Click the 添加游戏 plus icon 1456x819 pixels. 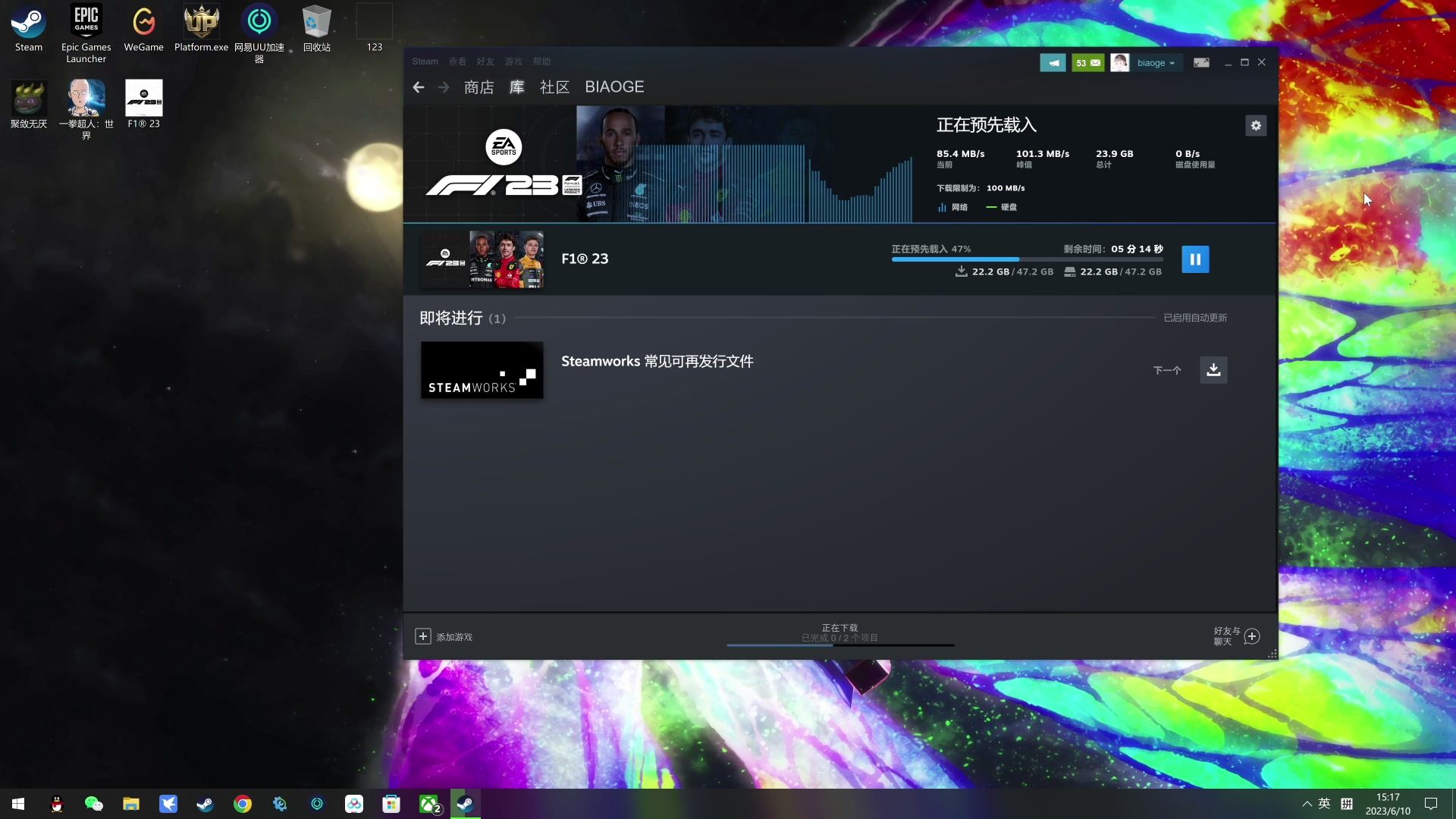[423, 636]
